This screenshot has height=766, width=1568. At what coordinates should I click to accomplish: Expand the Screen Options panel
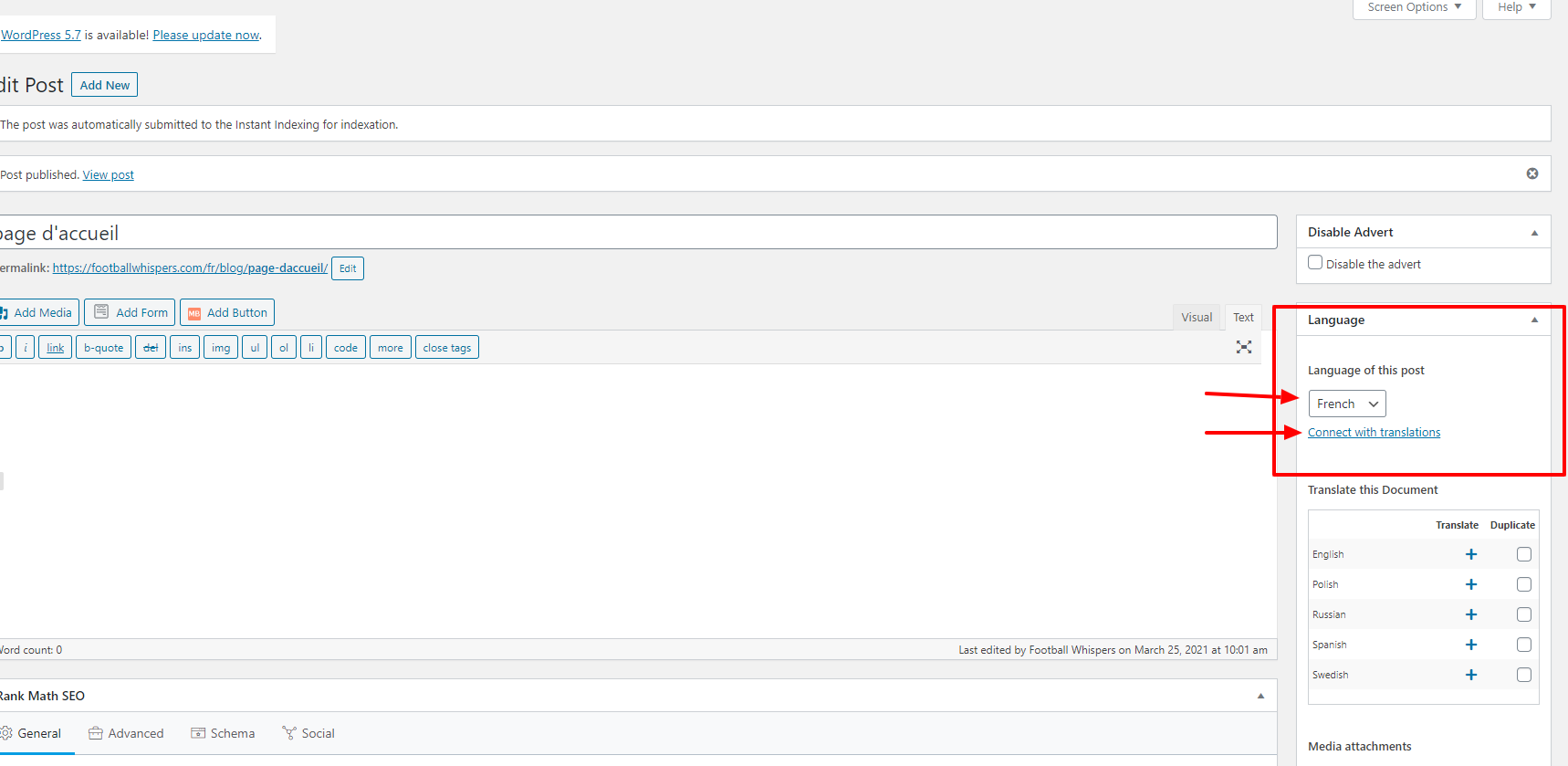[1414, 7]
